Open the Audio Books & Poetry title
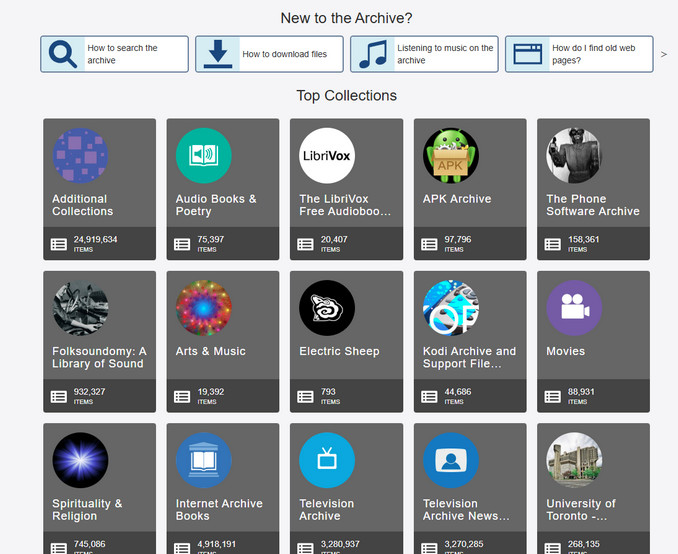 [x=216, y=205]
